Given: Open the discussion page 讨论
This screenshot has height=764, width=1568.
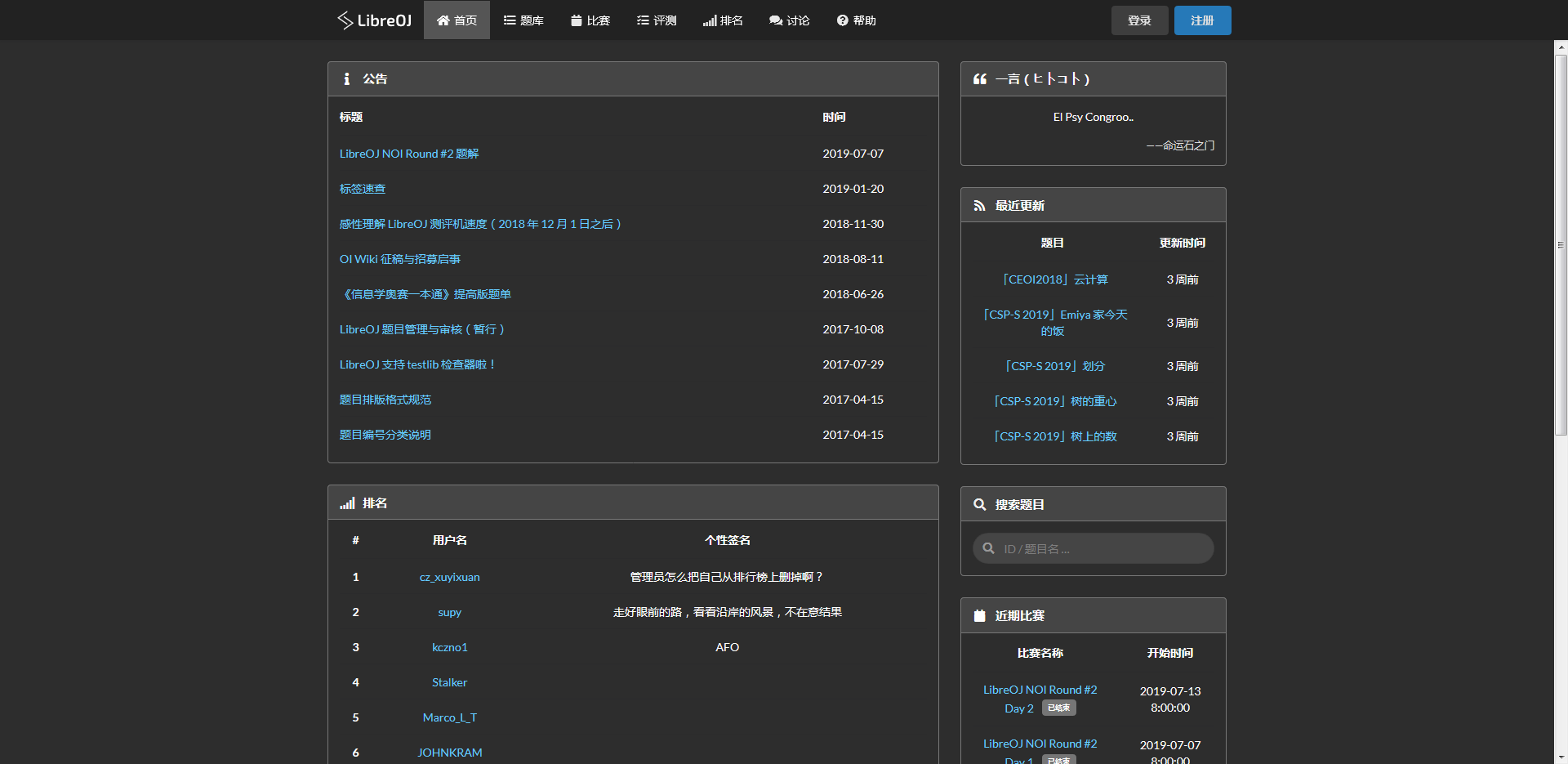Looking at the screenshot, I should 789,20.
